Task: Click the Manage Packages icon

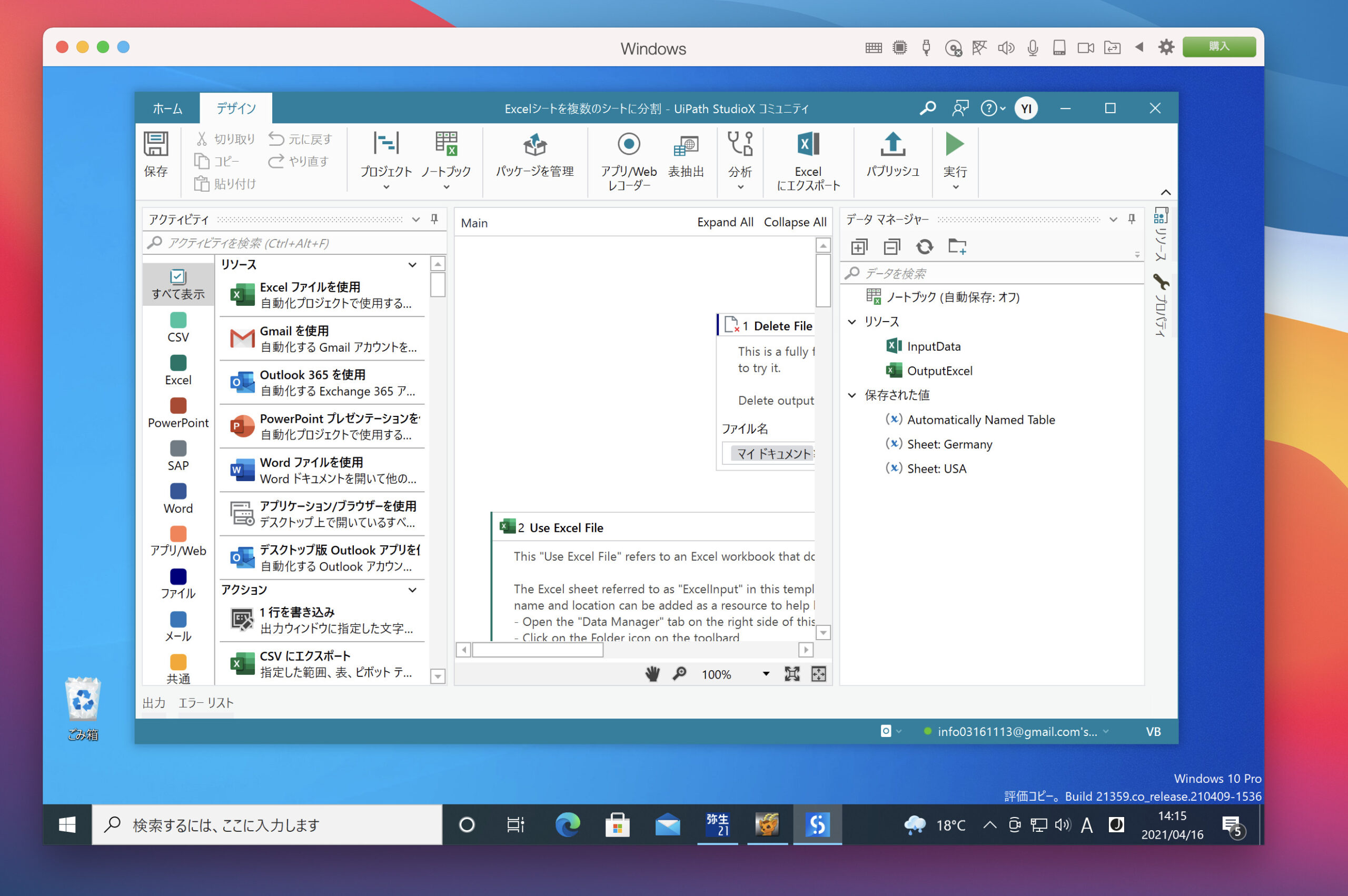Action: pyautogui.click(x=534, y=145)
